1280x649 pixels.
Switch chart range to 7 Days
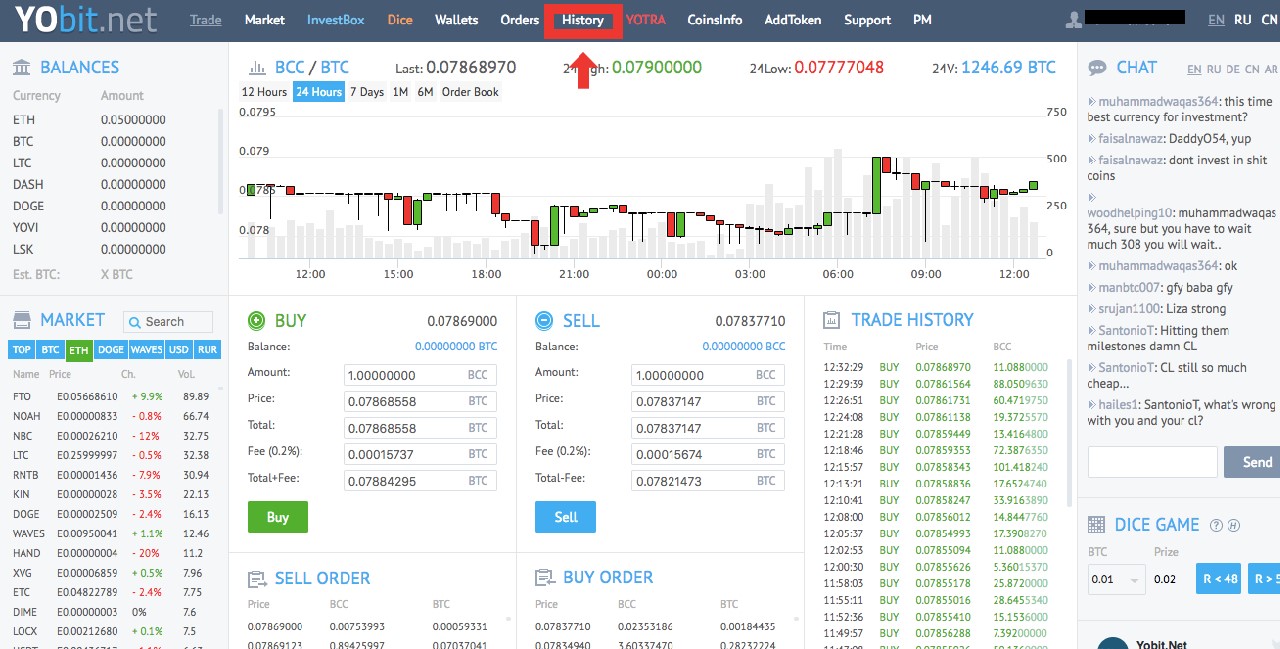tap(366, 92)
